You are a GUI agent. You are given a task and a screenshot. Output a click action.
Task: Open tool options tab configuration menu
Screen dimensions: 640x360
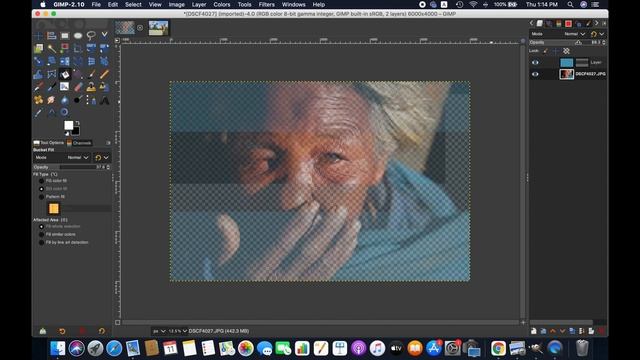click(108, 143)
